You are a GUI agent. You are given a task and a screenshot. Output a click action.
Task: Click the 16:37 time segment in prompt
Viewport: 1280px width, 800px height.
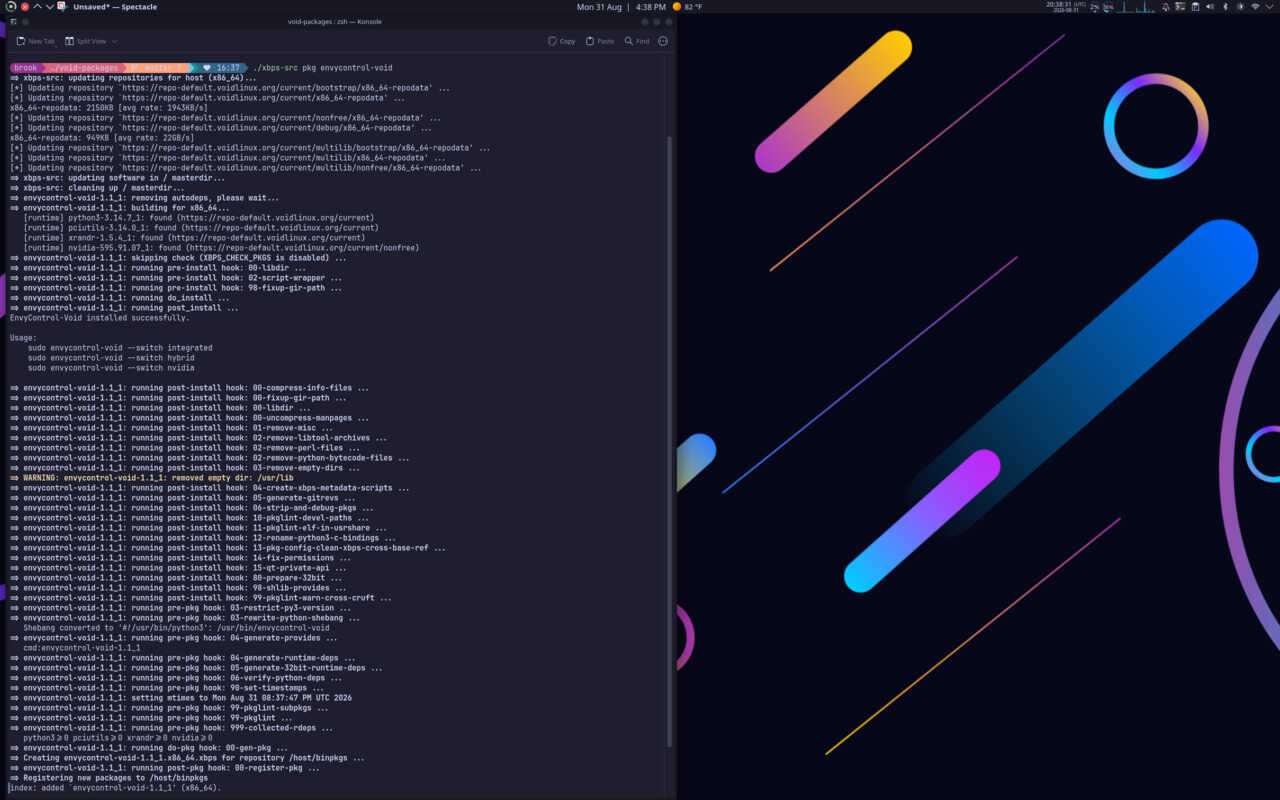tap(220, 68)
